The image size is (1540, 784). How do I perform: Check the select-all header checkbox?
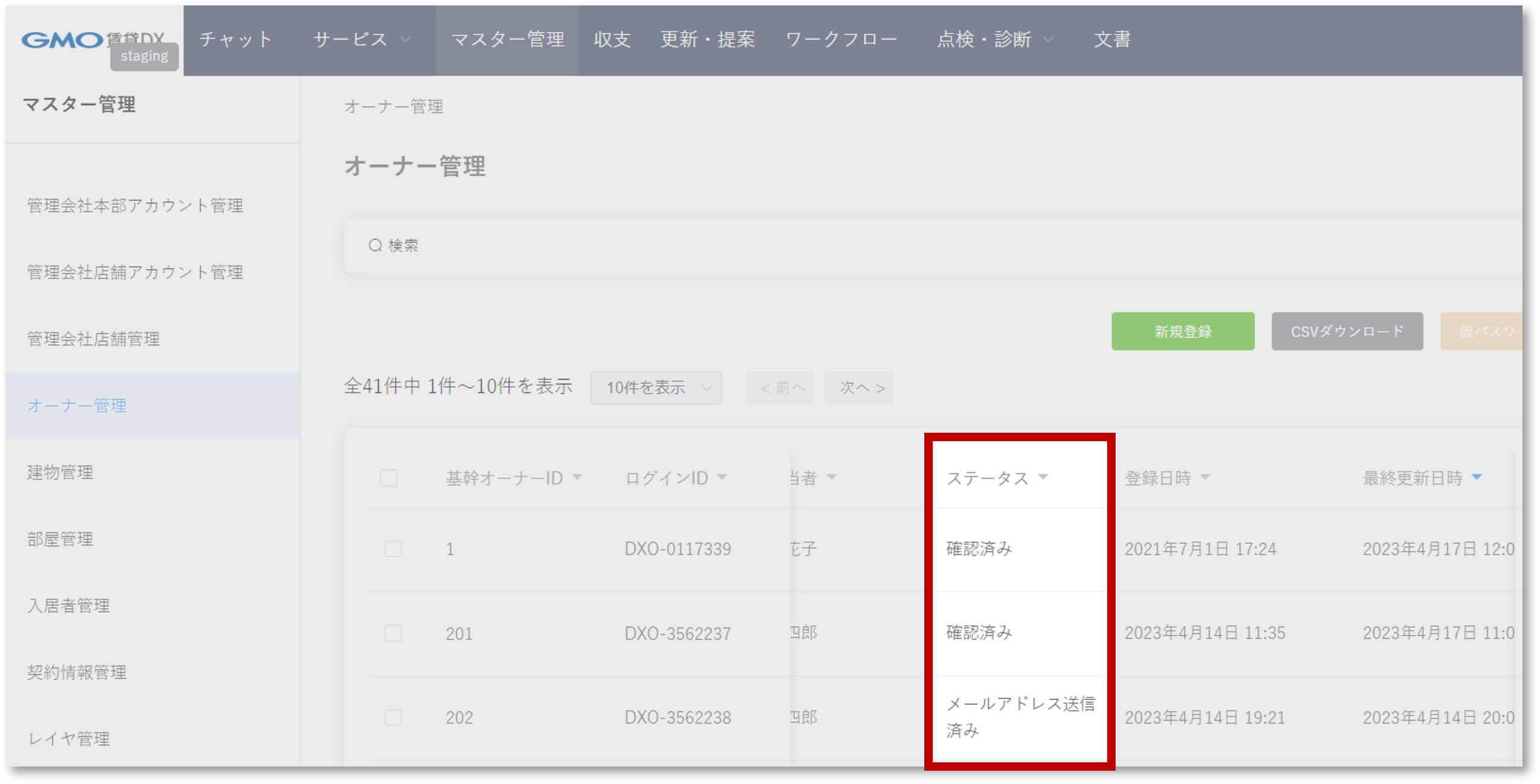[388, 478]
